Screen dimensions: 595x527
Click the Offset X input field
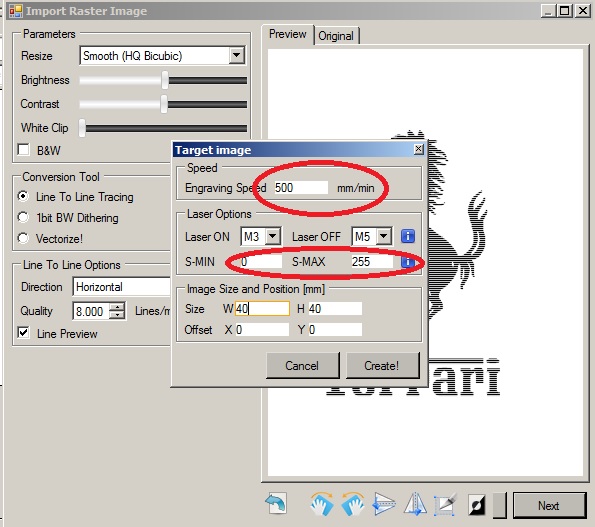262,329
